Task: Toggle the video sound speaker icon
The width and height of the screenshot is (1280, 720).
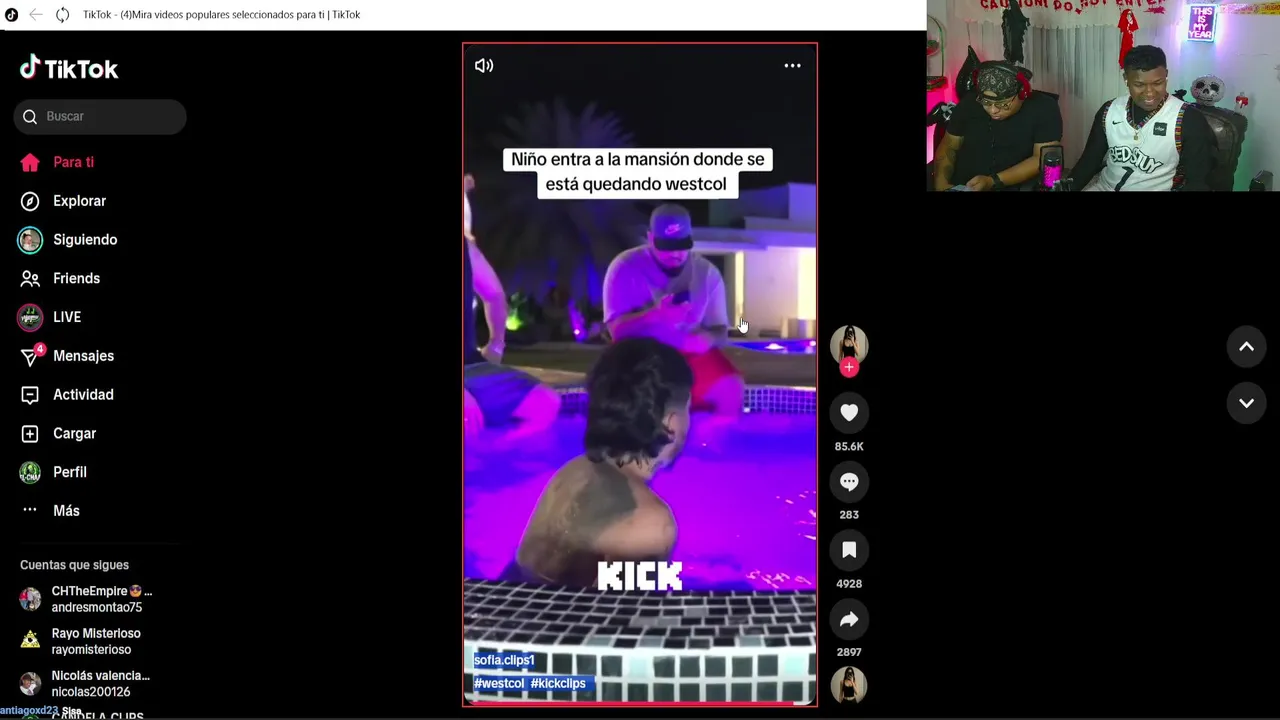Action: pos(484,65)
